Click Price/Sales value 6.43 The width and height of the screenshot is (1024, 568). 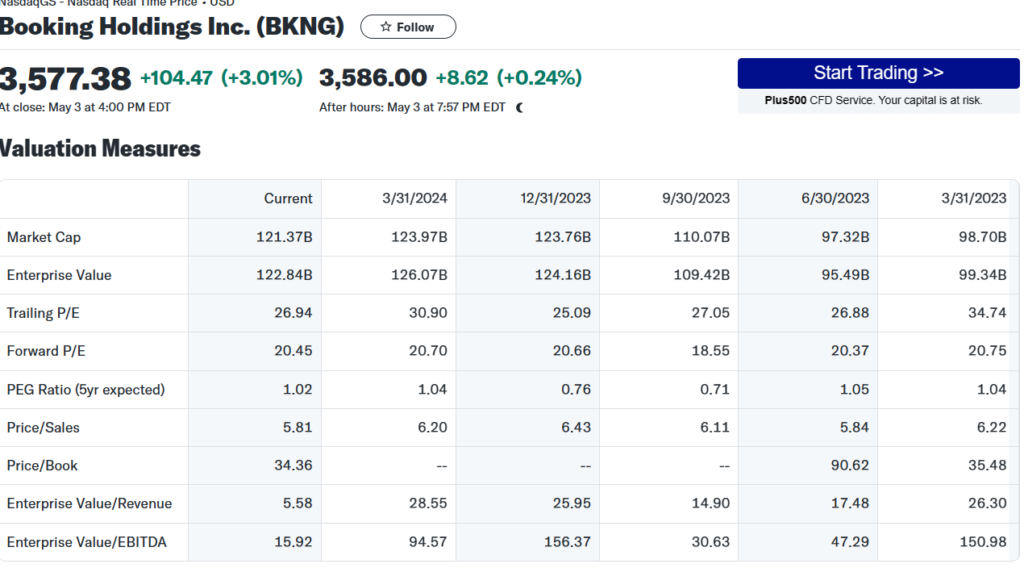click(x=576, y=428)
